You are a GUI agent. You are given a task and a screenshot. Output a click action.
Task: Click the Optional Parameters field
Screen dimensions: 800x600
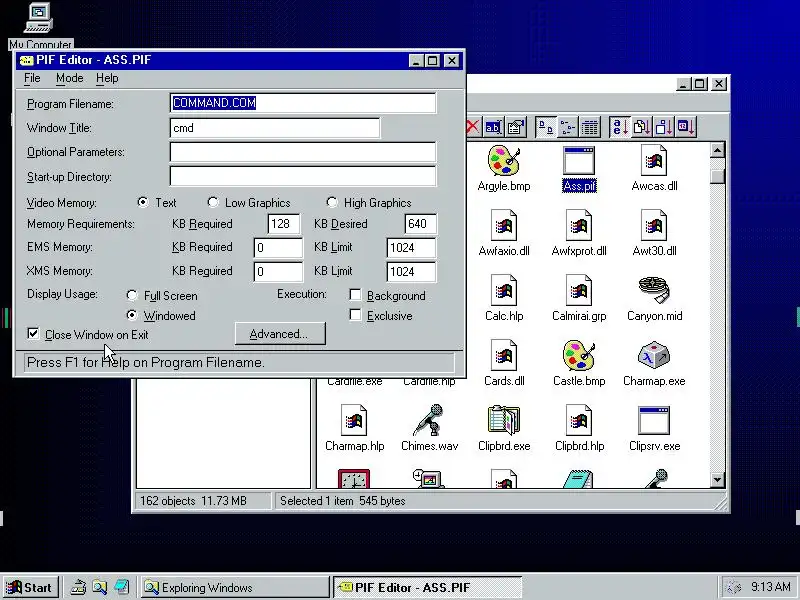(303, 152)
